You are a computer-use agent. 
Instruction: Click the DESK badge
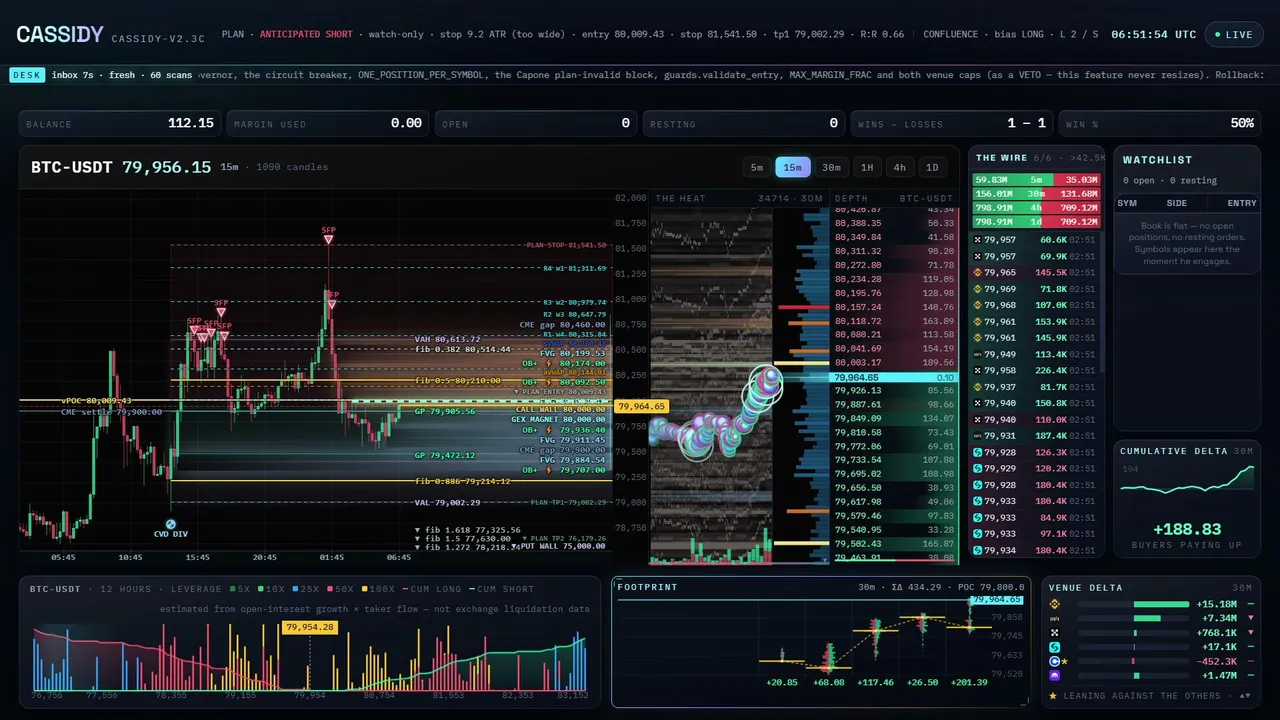click(27, 75)
